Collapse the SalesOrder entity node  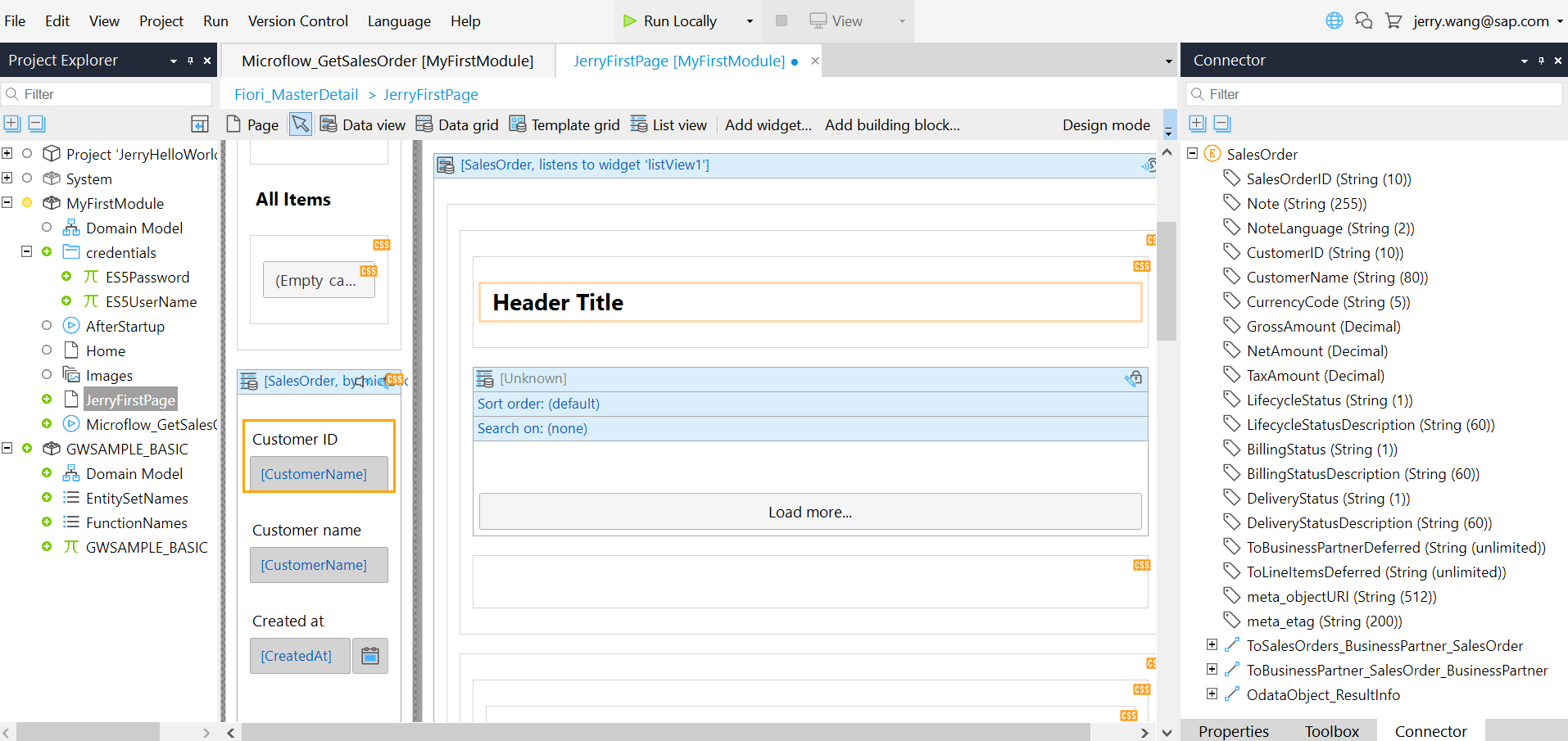click(x=1193, y=153)
